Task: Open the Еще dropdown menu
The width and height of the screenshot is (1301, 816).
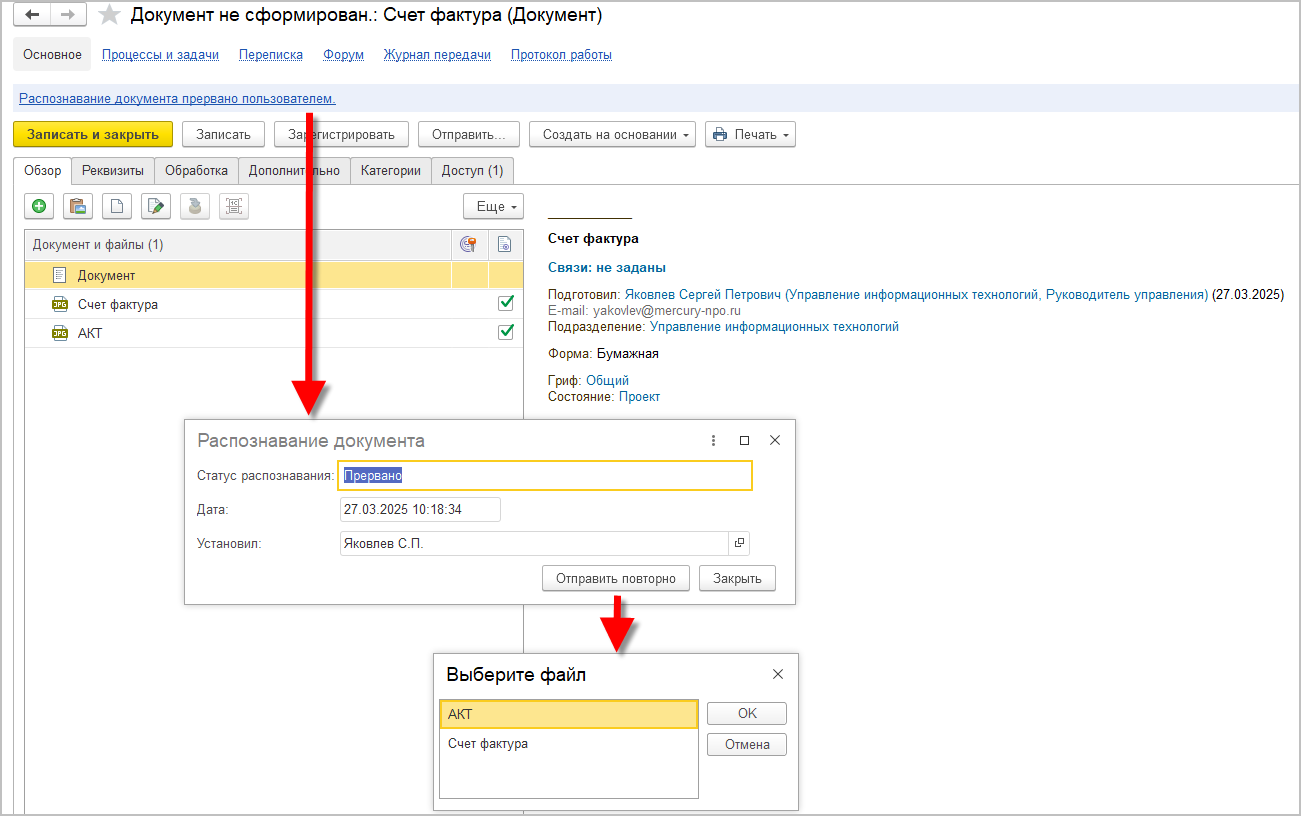Action: click(x=493, y=207)
